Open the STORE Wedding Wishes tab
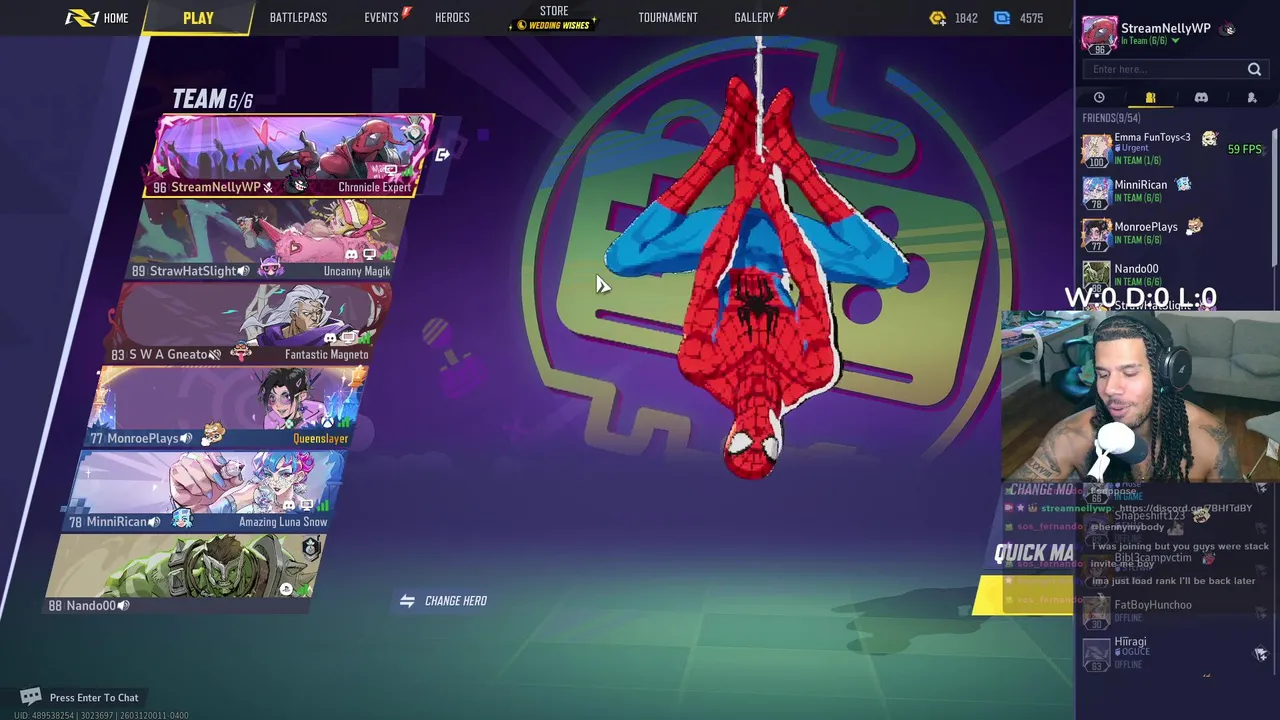 coord(554,18)
